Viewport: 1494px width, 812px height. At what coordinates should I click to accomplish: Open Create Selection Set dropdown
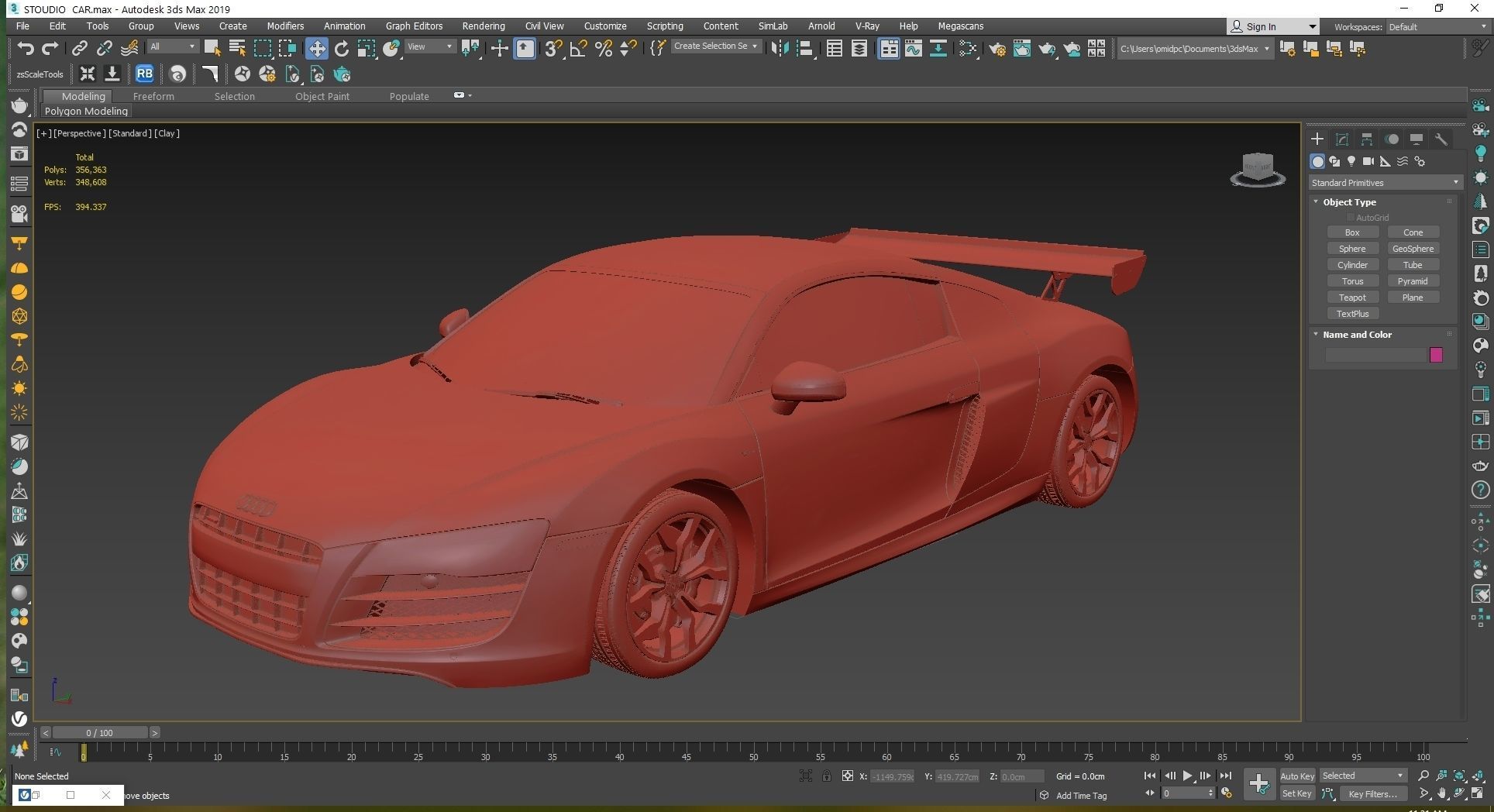[715, 46]
